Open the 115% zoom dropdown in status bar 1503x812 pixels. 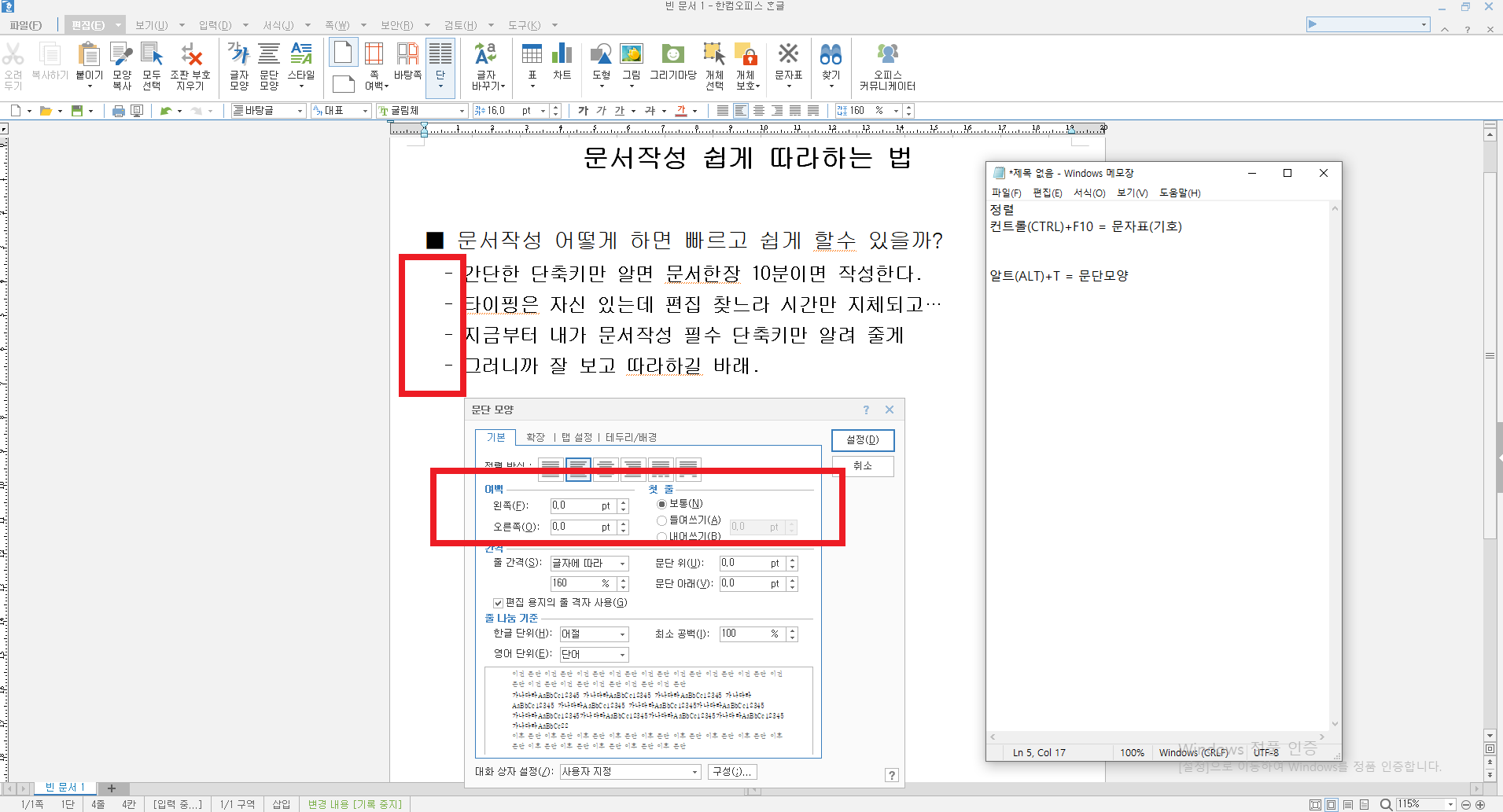point(1450,804)
